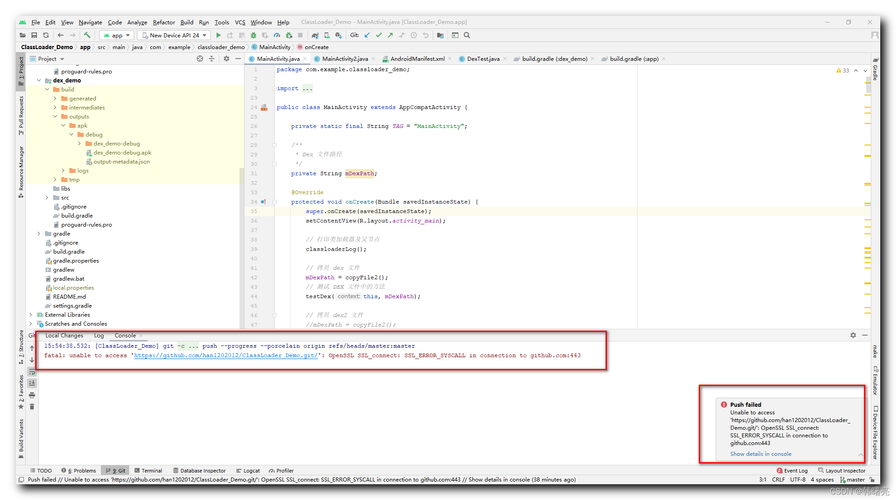Collapse the outputs folder in project tree
Viewport: 896px width, 500px height.
click(55, 117)
